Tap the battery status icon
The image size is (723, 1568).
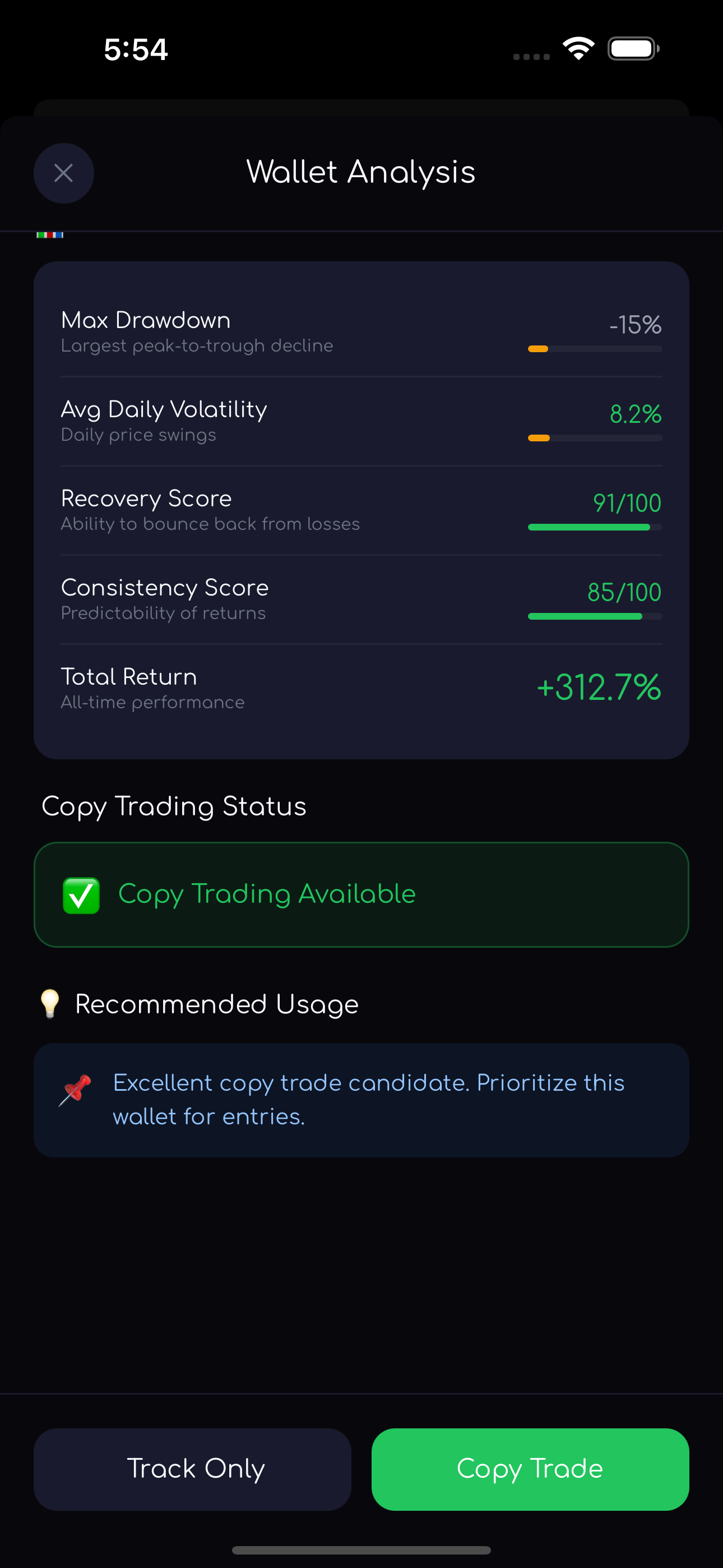633,49
